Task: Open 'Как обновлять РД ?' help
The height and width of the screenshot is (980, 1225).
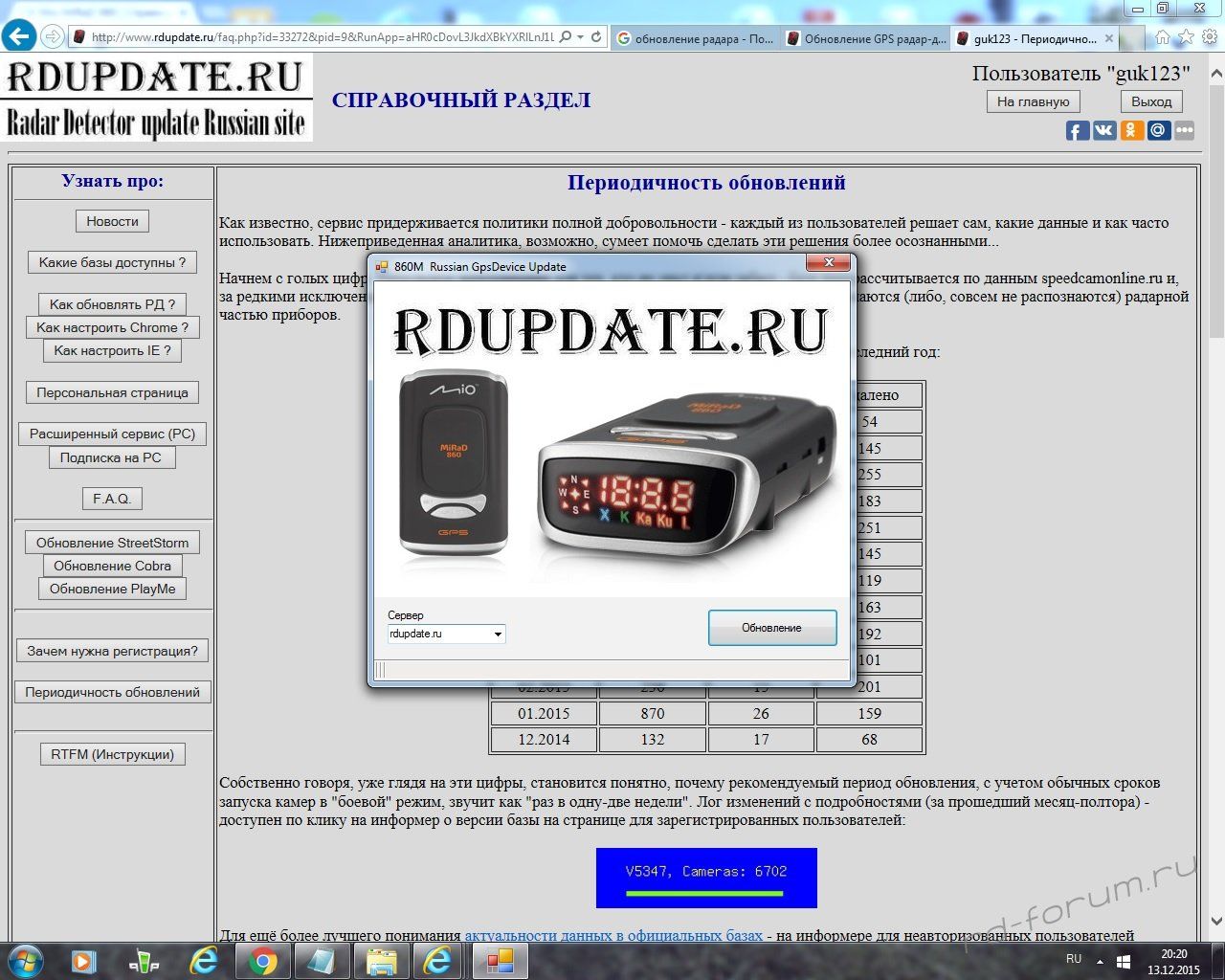Action: click(112, 304)
